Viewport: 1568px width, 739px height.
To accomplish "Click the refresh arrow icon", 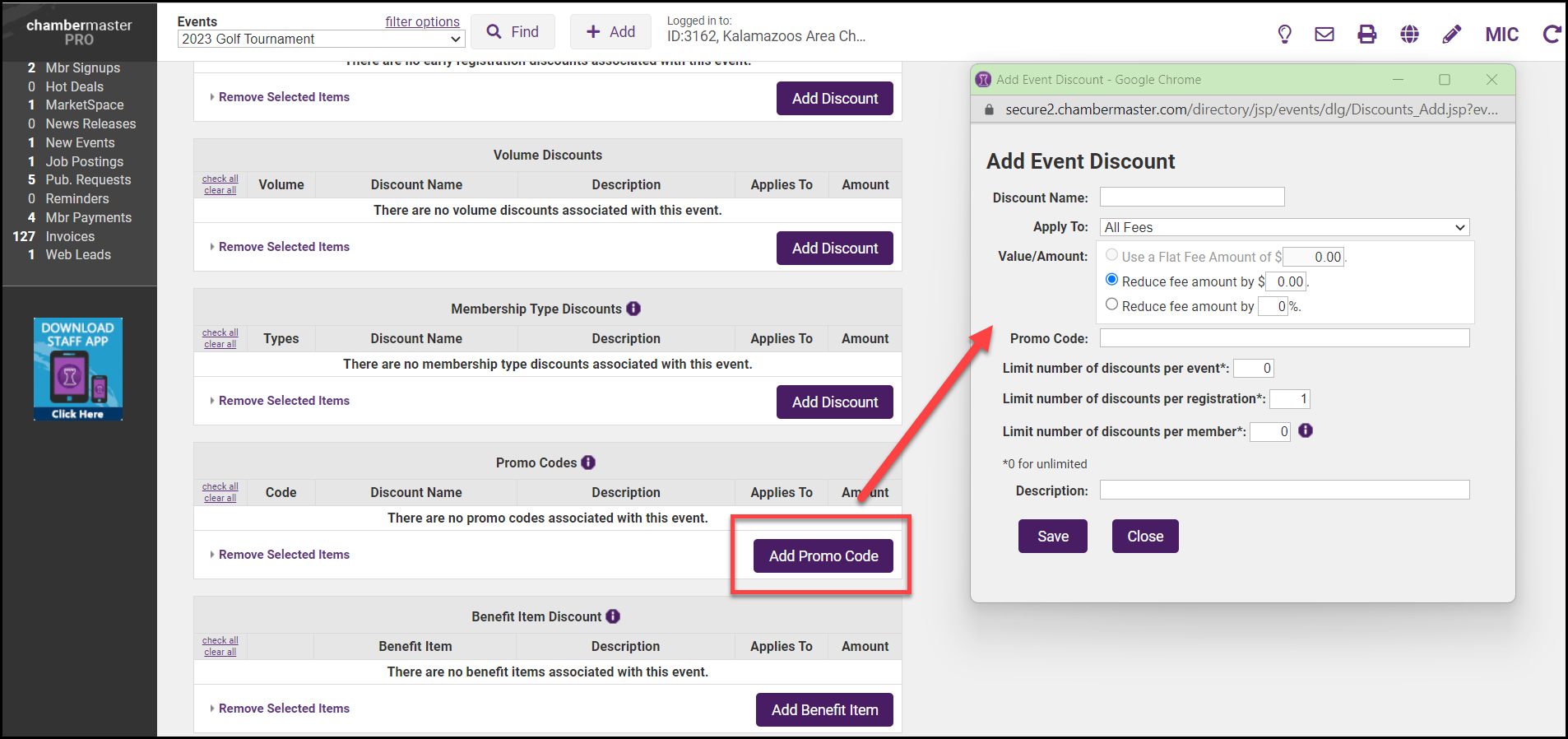I will [1552, 34].
